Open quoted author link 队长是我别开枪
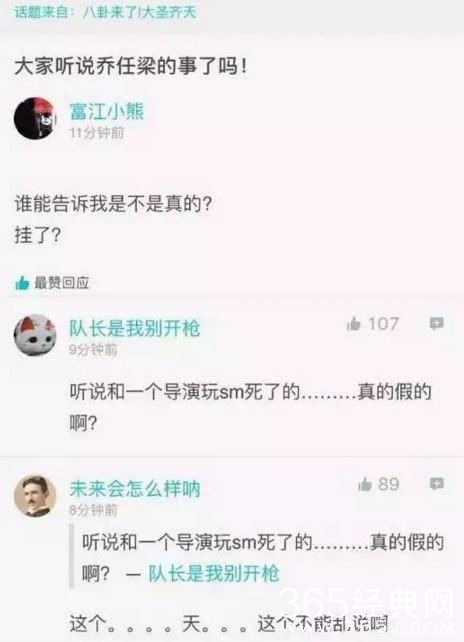464x642 pixels. [x=213, y=573]
